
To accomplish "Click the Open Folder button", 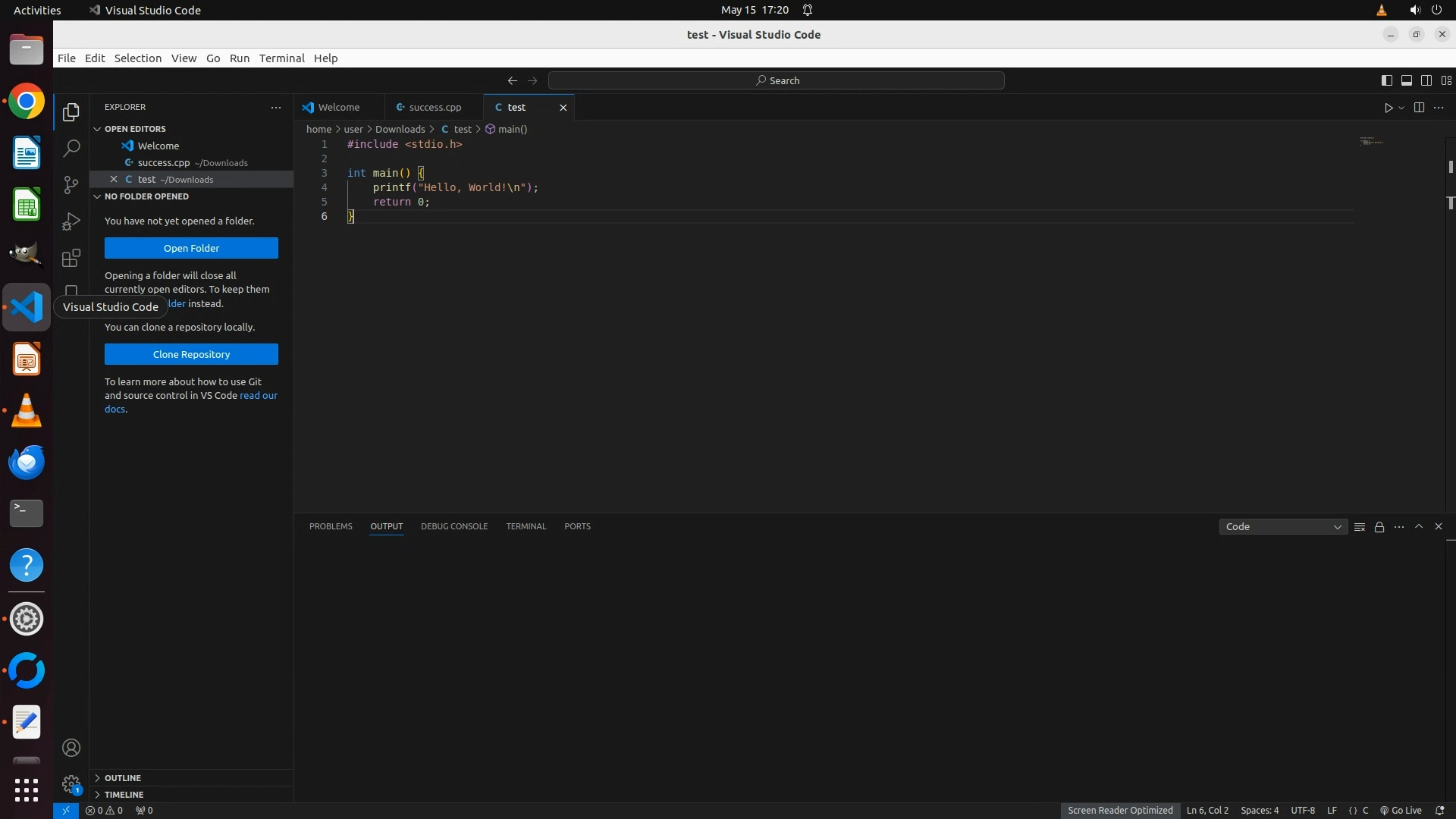I will (191, 248).
